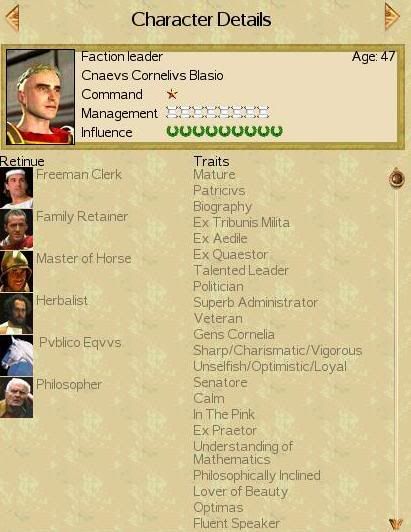Select the Ex Praetor trait
Image resolution: width=411 pixels, height=532 pixels.
pyautogui.click(x=225, y=430)
